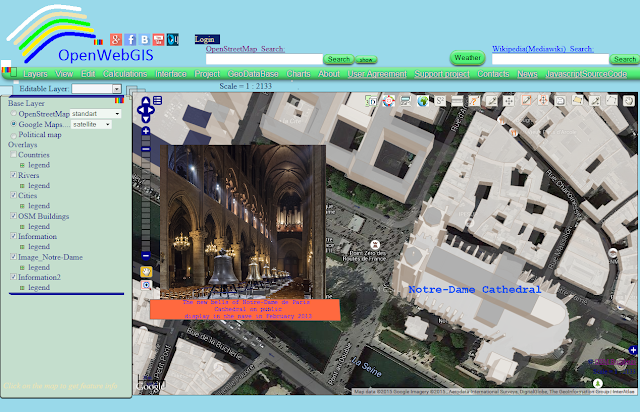Select the S² area measurement tool
Screen dimensions: 640x412
point(440,100)
